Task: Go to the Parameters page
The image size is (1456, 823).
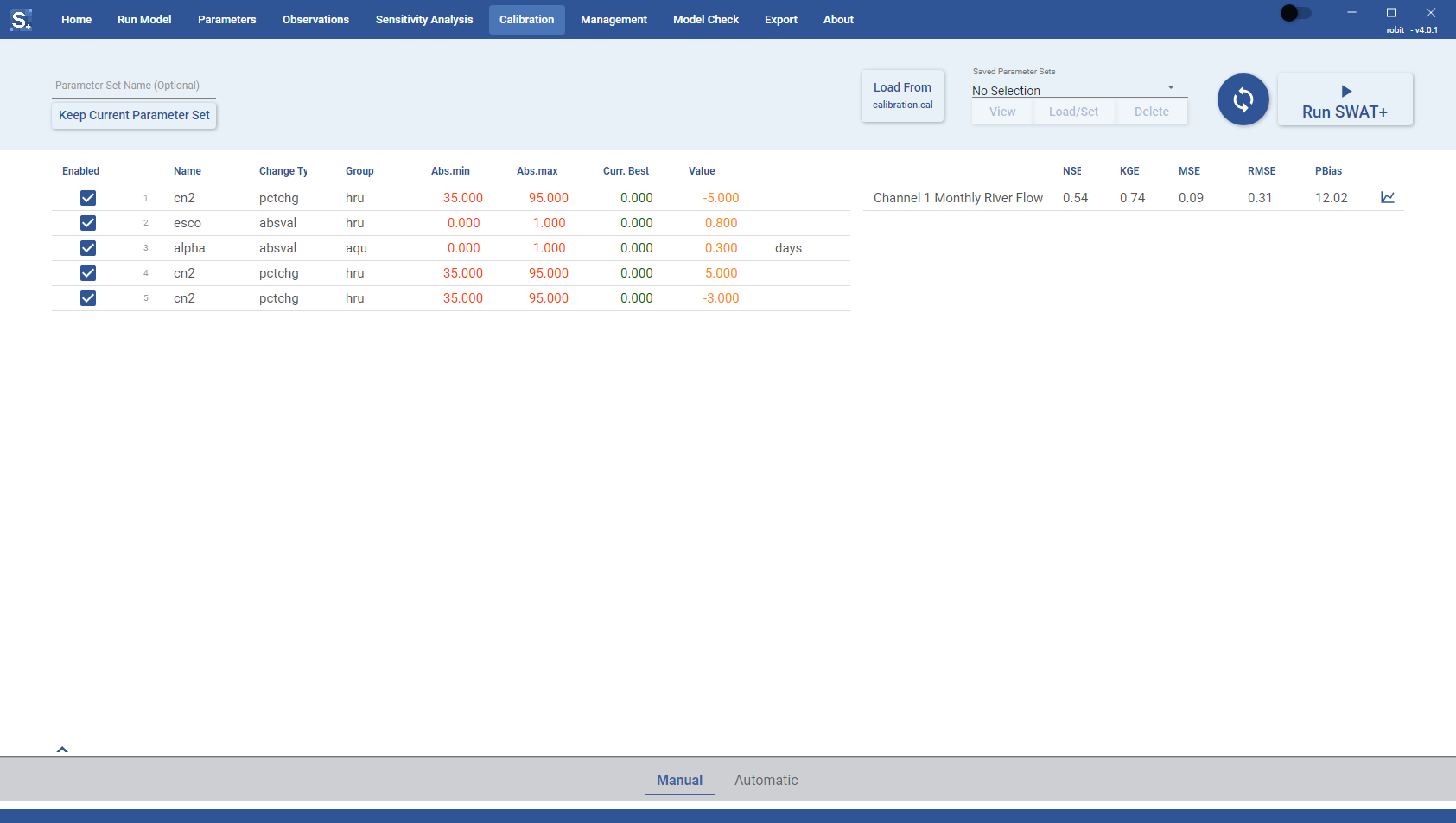Action: tap(226, 19)
